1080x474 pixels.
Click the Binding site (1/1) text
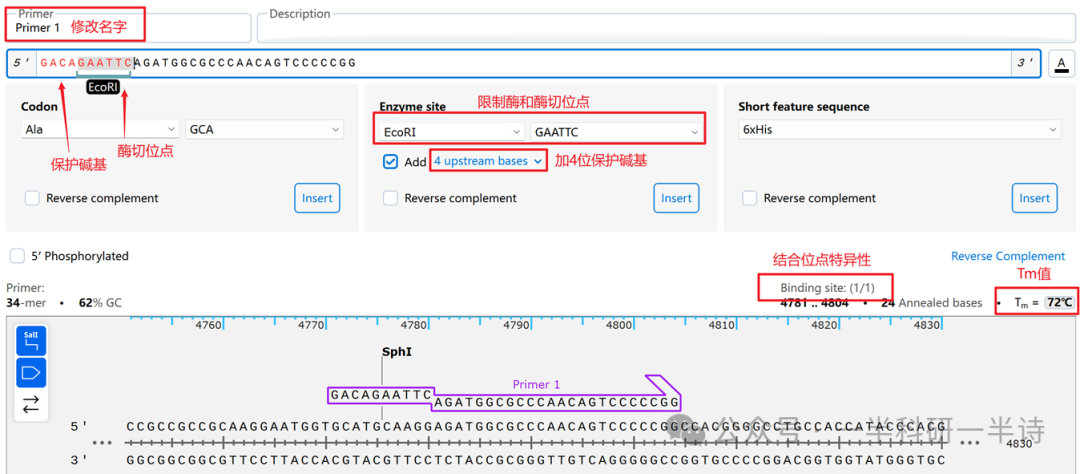[827, 287]
